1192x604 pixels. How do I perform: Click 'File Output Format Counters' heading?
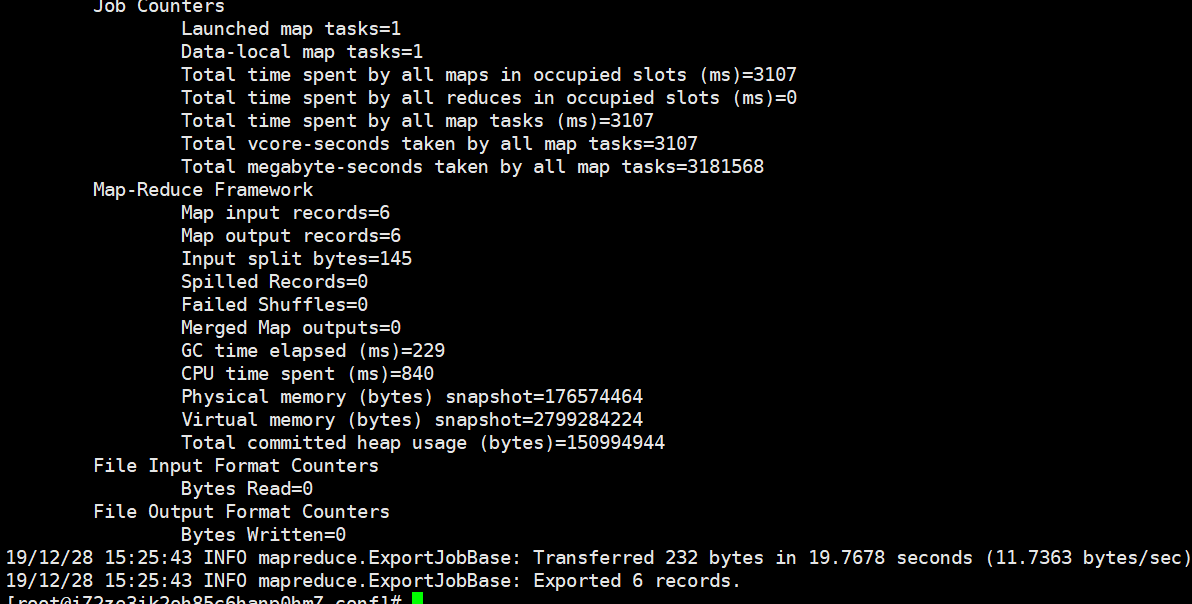point(241,511)
